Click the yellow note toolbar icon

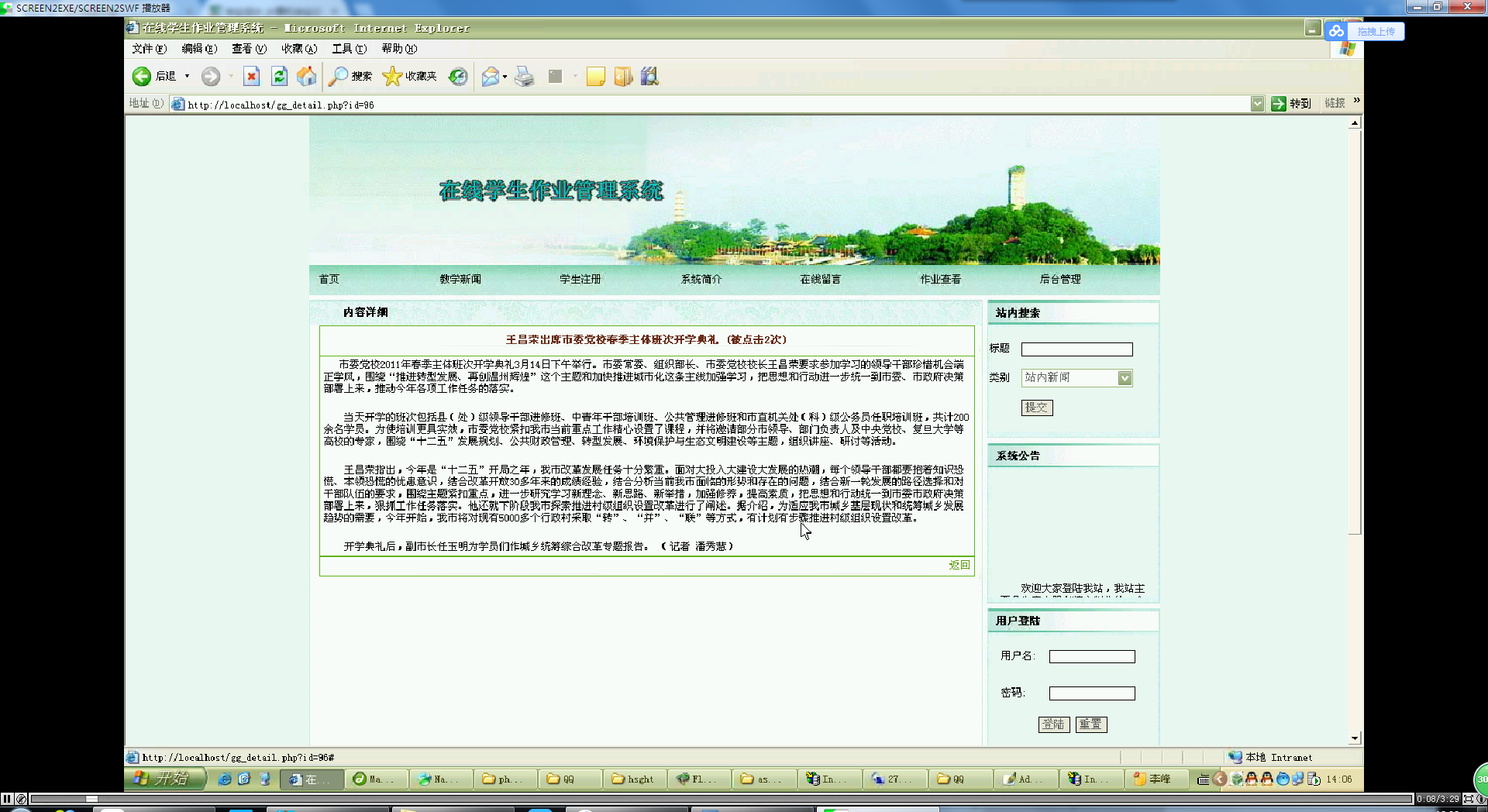(x=595, y=76)
